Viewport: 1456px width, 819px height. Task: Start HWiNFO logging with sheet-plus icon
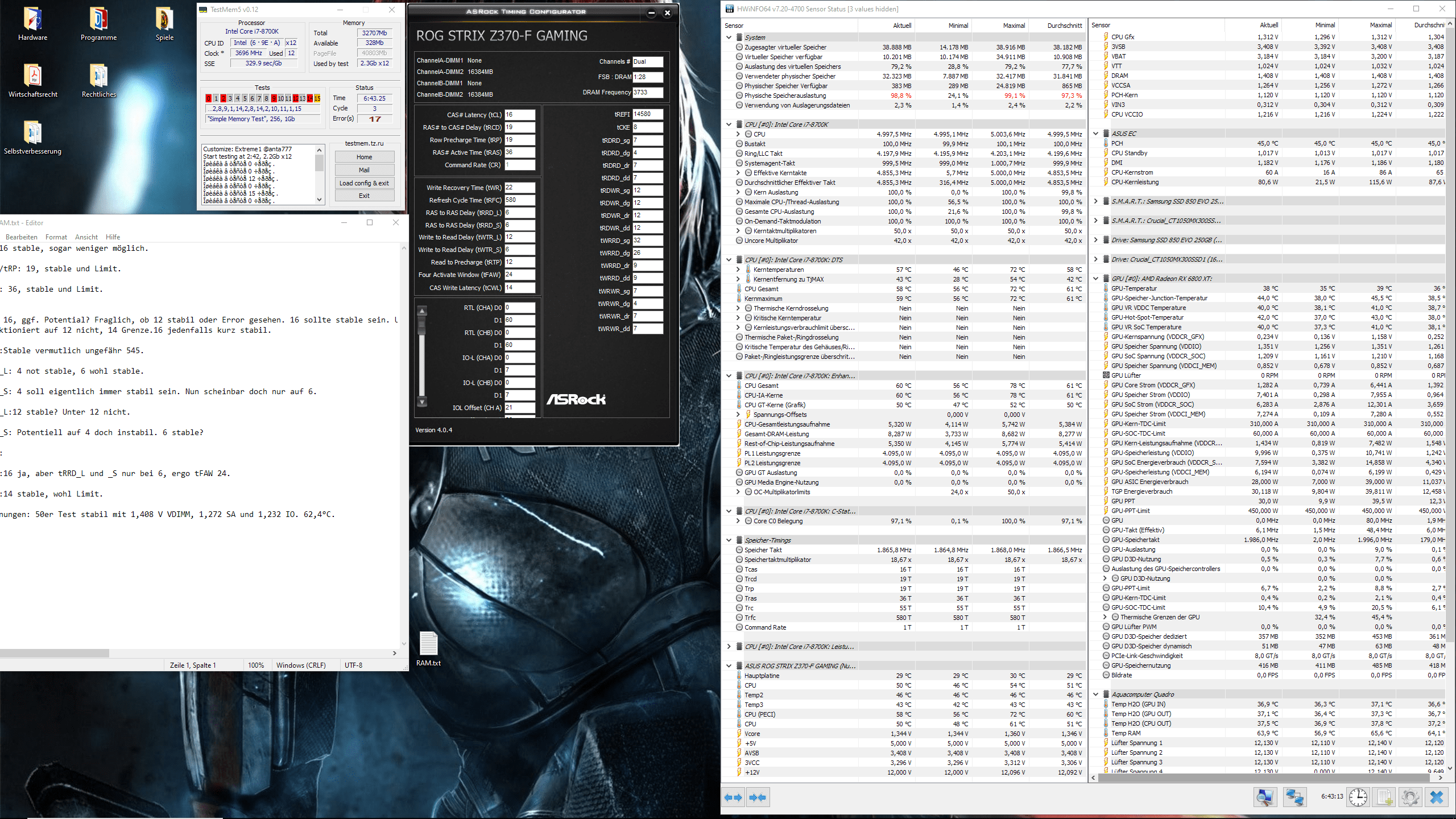click(x=1385, y=797)
